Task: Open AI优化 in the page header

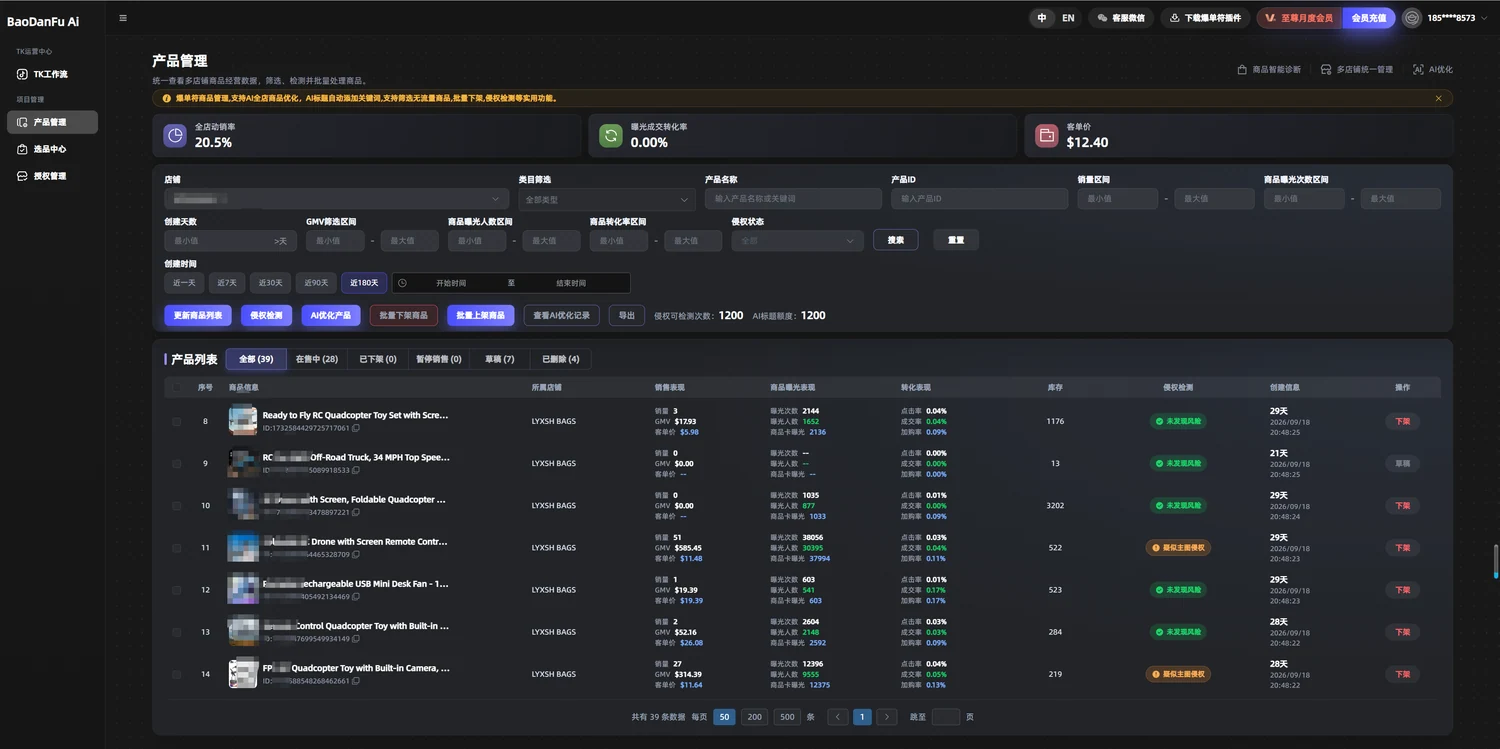Action: (x=1433, y=70)
